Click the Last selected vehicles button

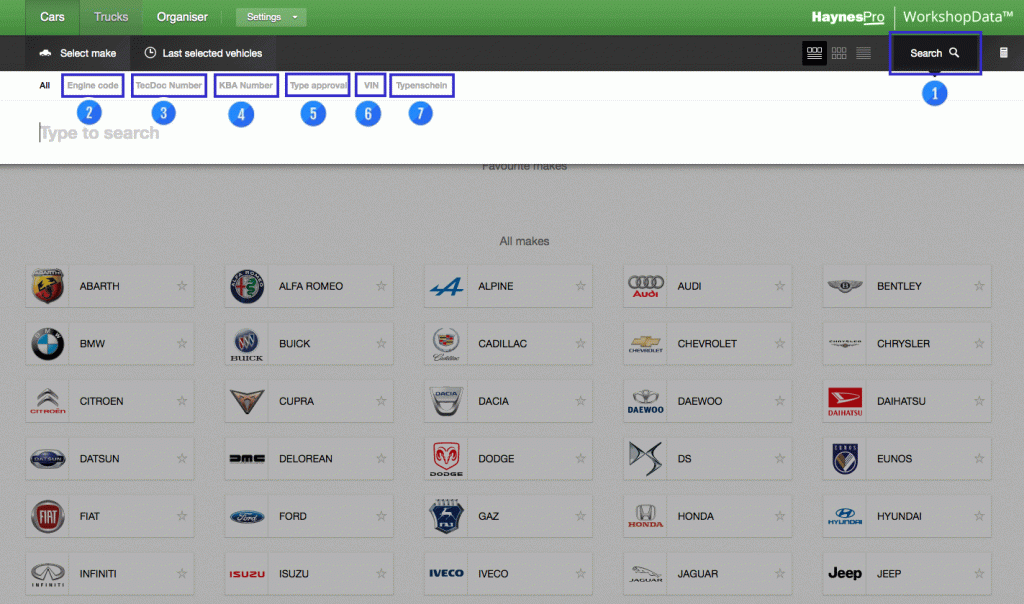point(203,53)
